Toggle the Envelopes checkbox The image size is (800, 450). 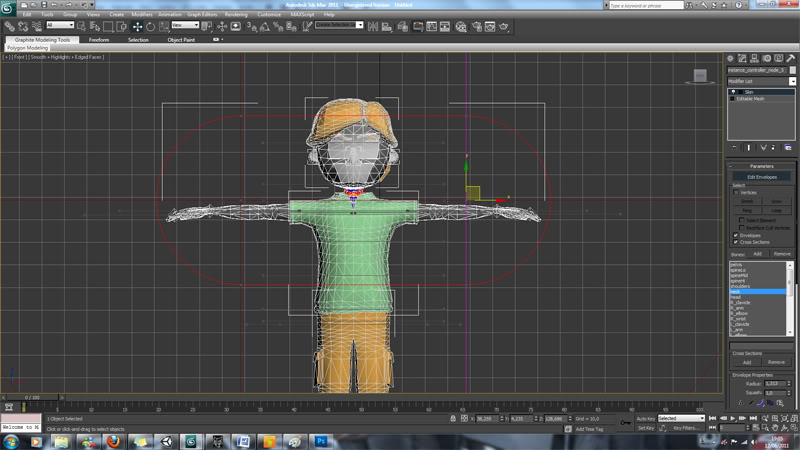click(x=736, y=235)
